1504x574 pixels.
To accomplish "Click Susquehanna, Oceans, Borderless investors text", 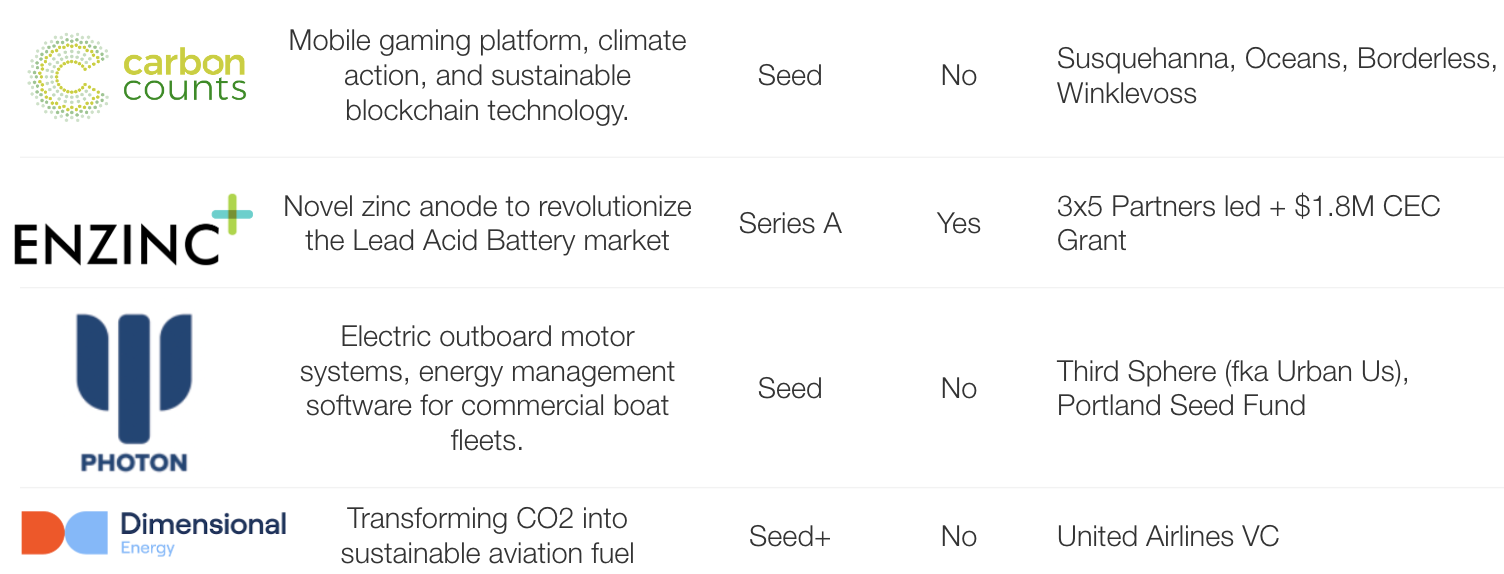I will 1276,75.
